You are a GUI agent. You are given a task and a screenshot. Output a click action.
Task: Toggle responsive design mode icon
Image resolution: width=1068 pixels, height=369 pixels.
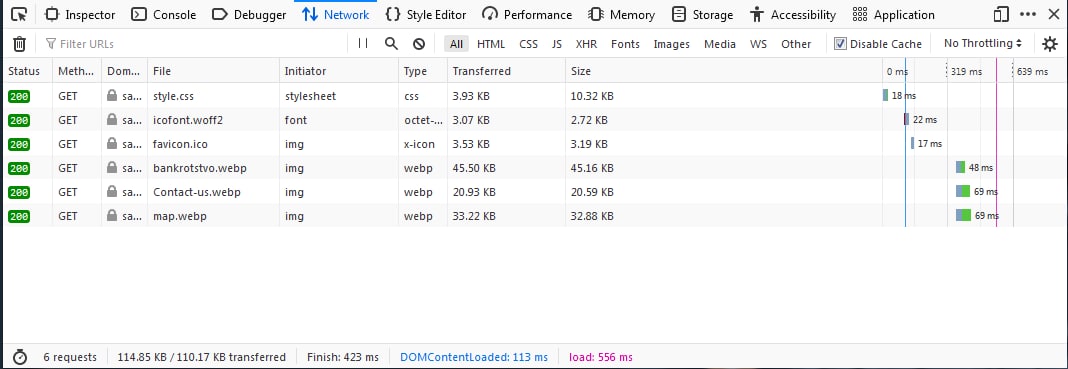click(x=1001, y=14)
